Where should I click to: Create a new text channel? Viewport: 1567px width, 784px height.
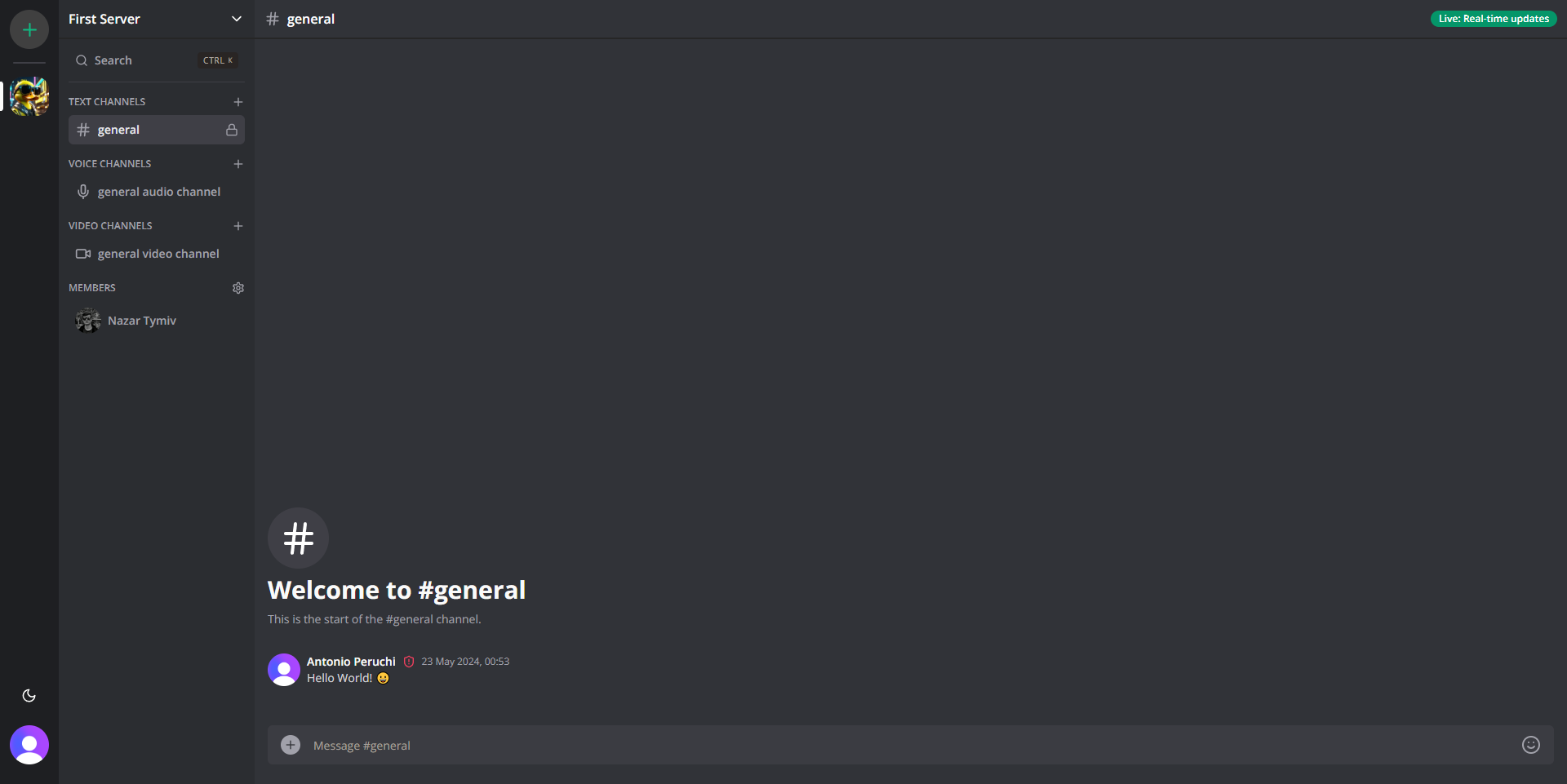click(x=238, y=102)
